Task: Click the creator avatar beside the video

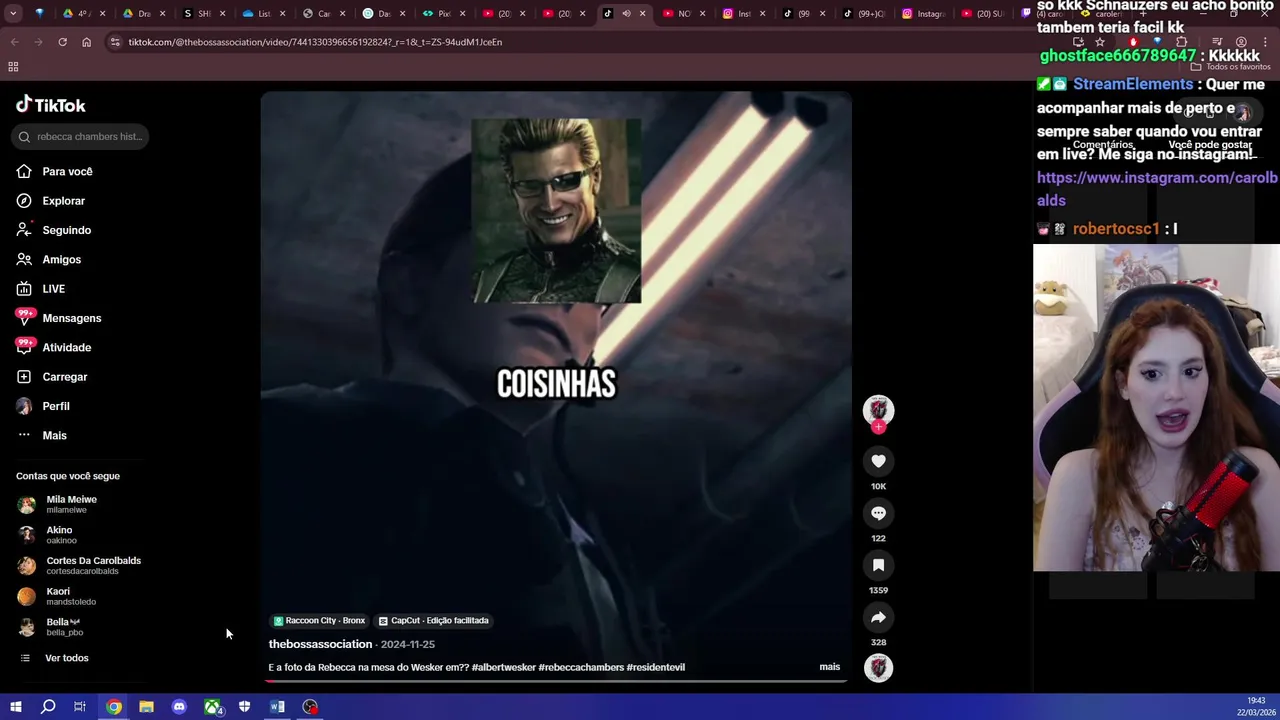Action: click(878, 409)
